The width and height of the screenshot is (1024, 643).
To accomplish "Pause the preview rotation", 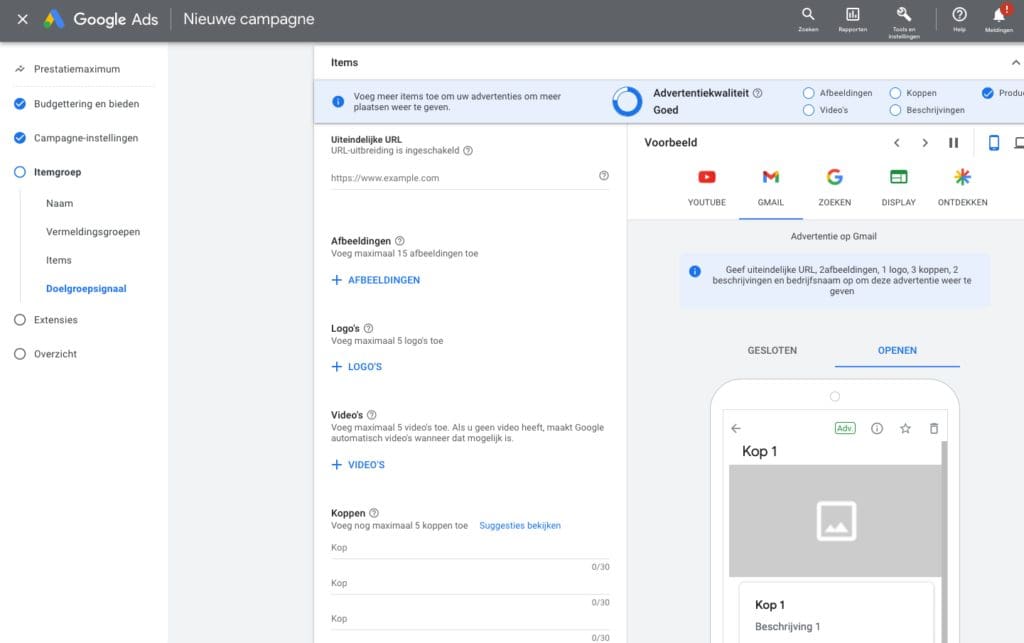I will [953, 142].
